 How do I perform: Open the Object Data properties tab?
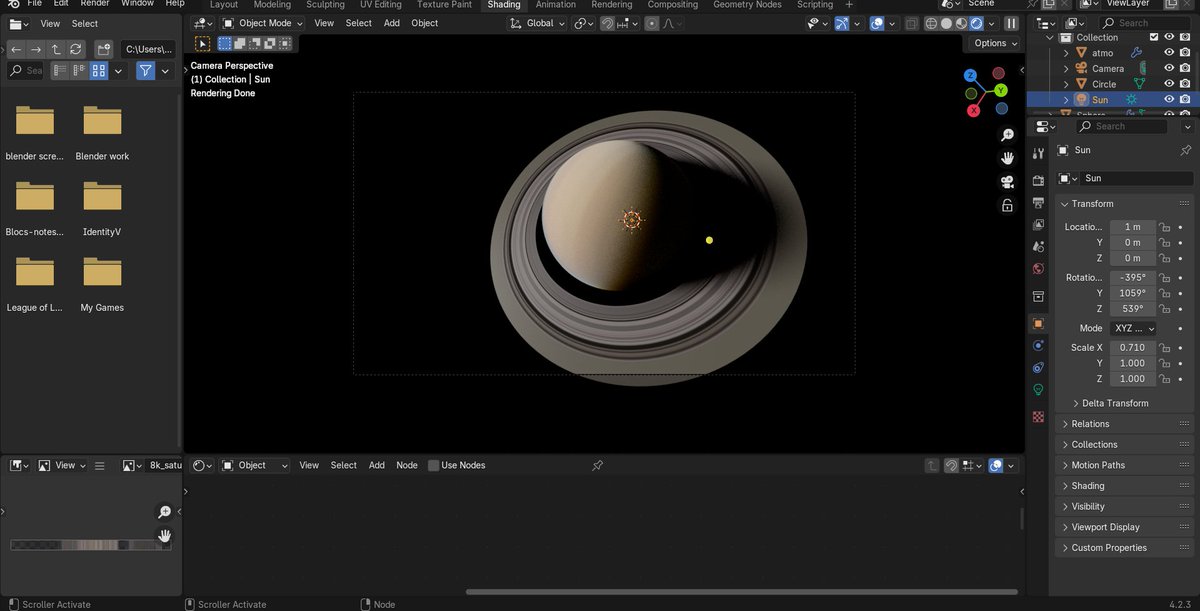tap(1038, 390)
